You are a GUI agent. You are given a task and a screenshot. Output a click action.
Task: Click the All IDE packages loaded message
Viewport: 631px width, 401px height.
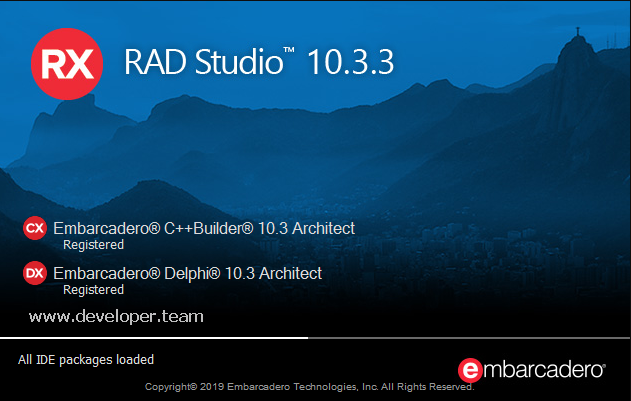(86, 358)
